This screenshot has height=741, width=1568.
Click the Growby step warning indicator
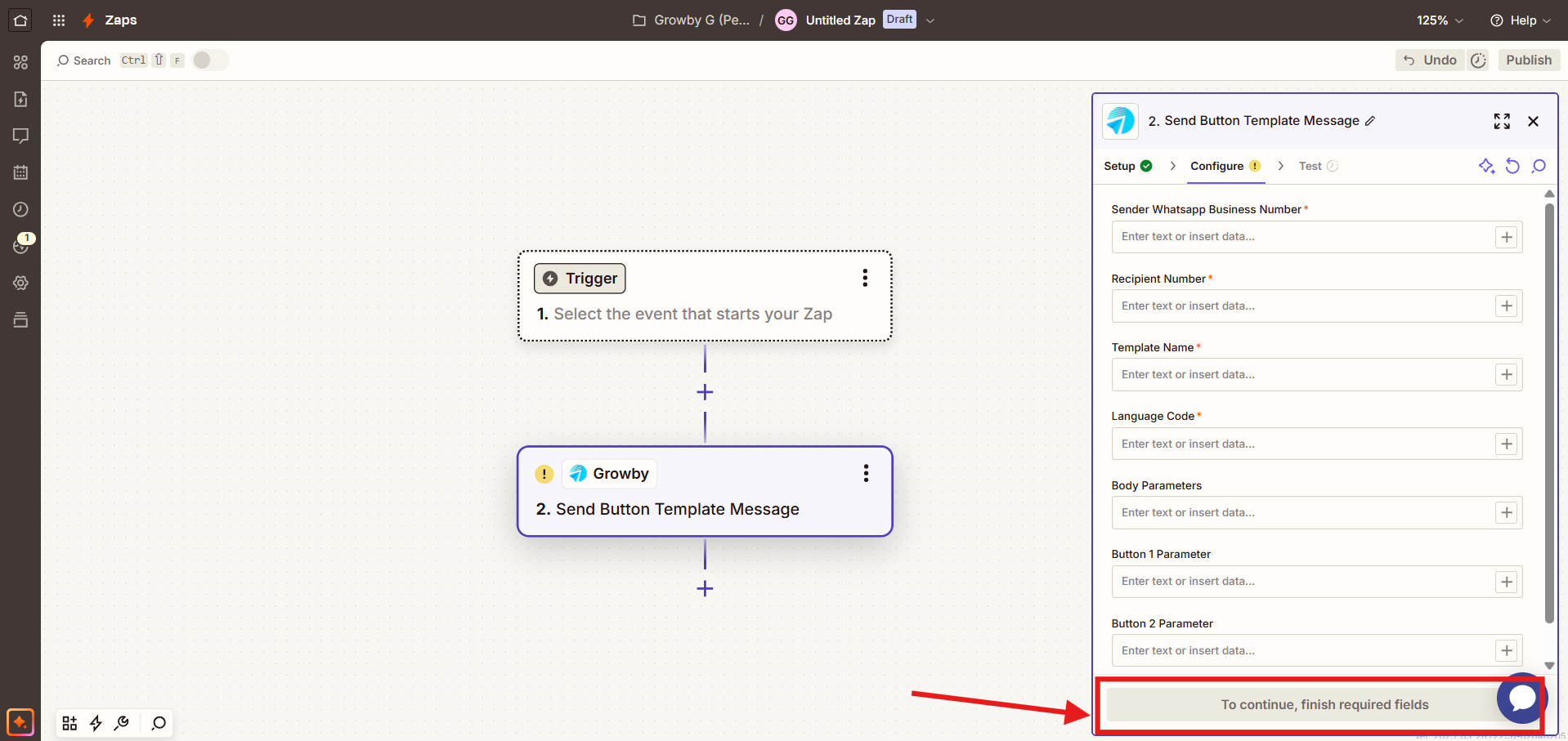point(544,474)
